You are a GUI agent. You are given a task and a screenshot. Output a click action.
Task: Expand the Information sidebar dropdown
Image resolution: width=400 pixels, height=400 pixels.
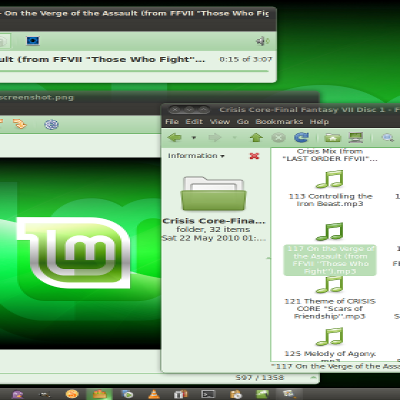coord(196,156)
